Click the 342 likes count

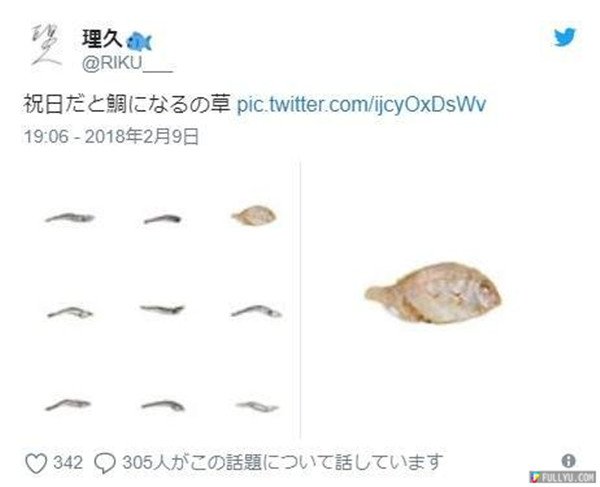[x=68, y=463]
